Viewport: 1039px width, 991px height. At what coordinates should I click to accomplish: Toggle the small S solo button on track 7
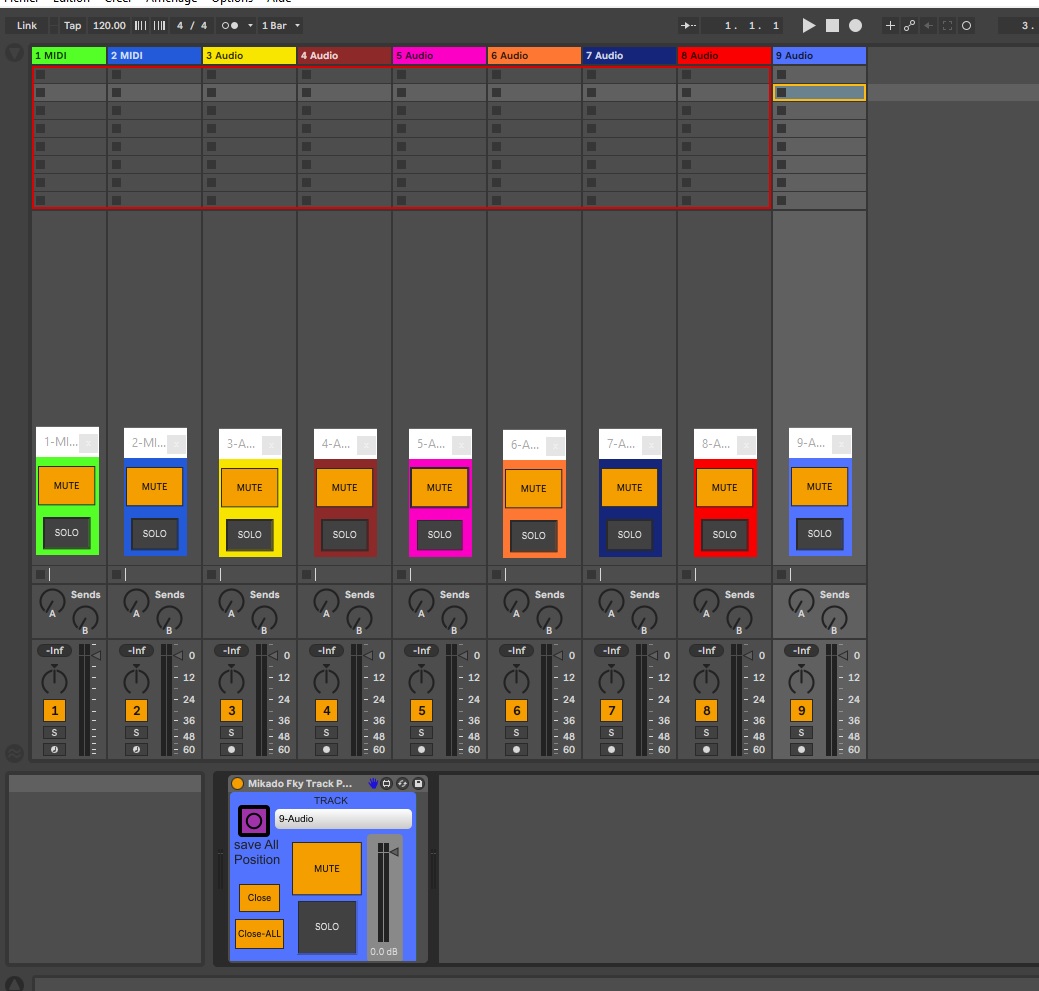(611, 732)
